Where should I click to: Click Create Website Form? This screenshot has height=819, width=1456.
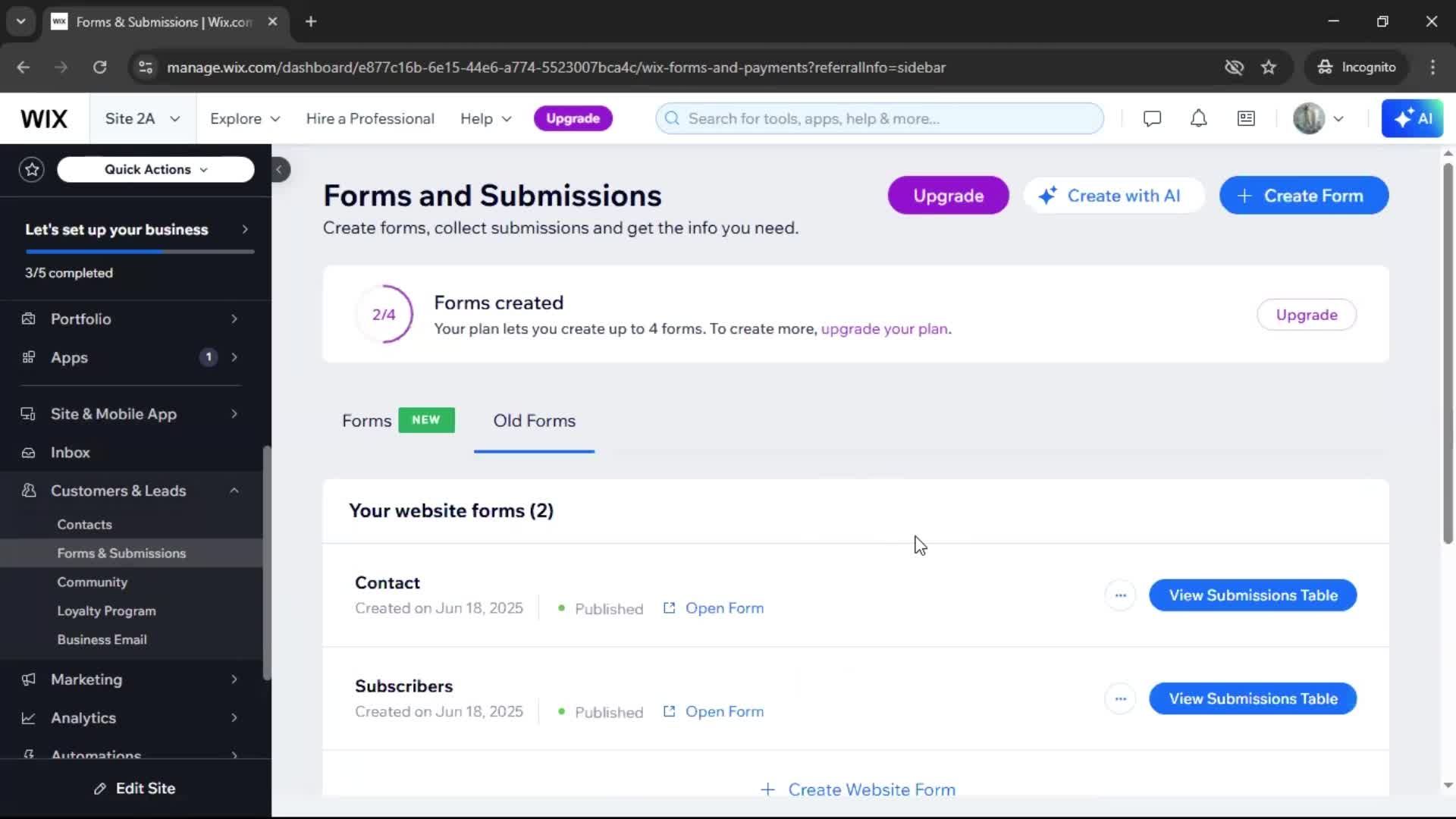(x=858, y=789)
